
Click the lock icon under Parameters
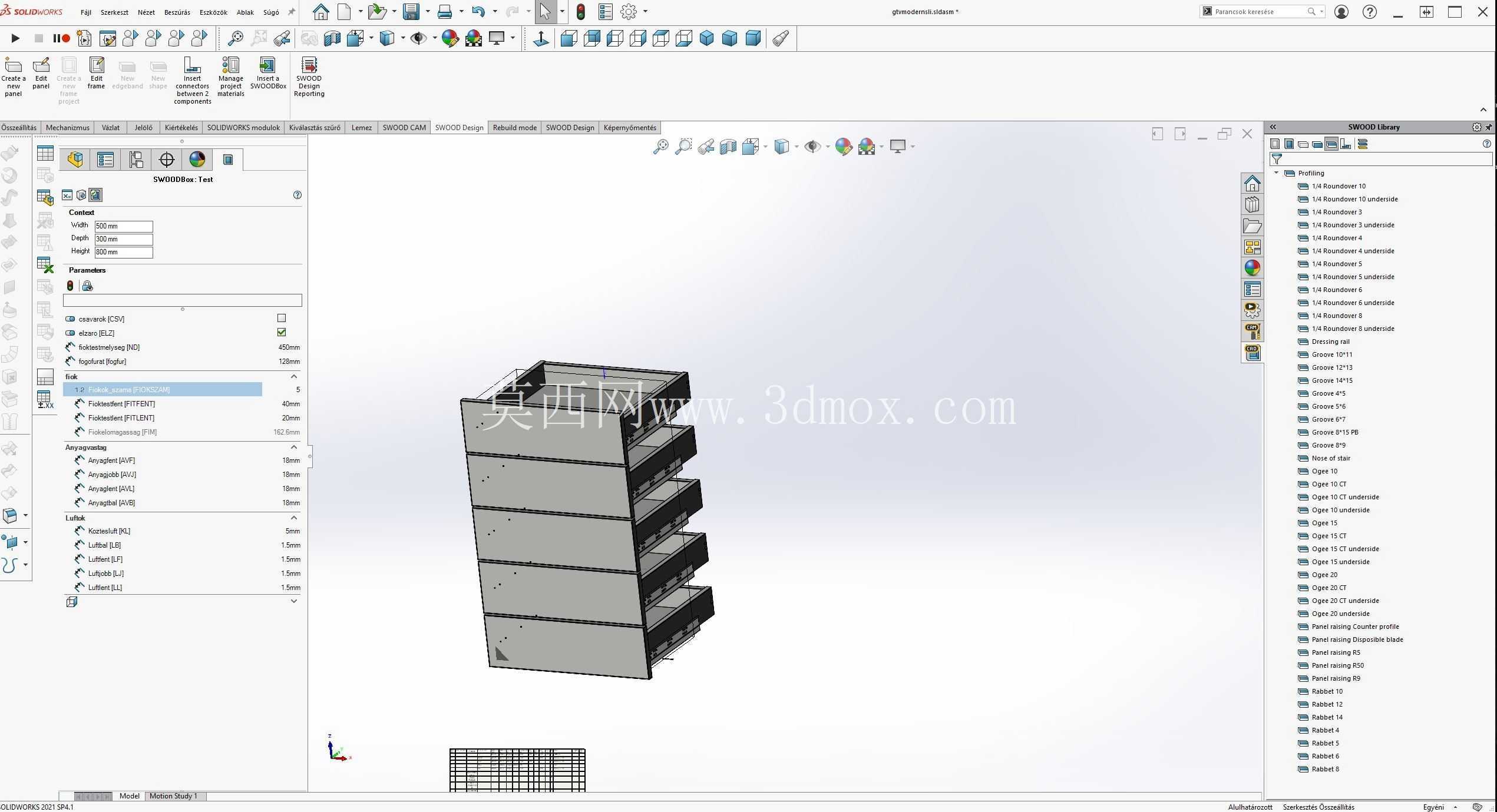(x=87, y=286)
